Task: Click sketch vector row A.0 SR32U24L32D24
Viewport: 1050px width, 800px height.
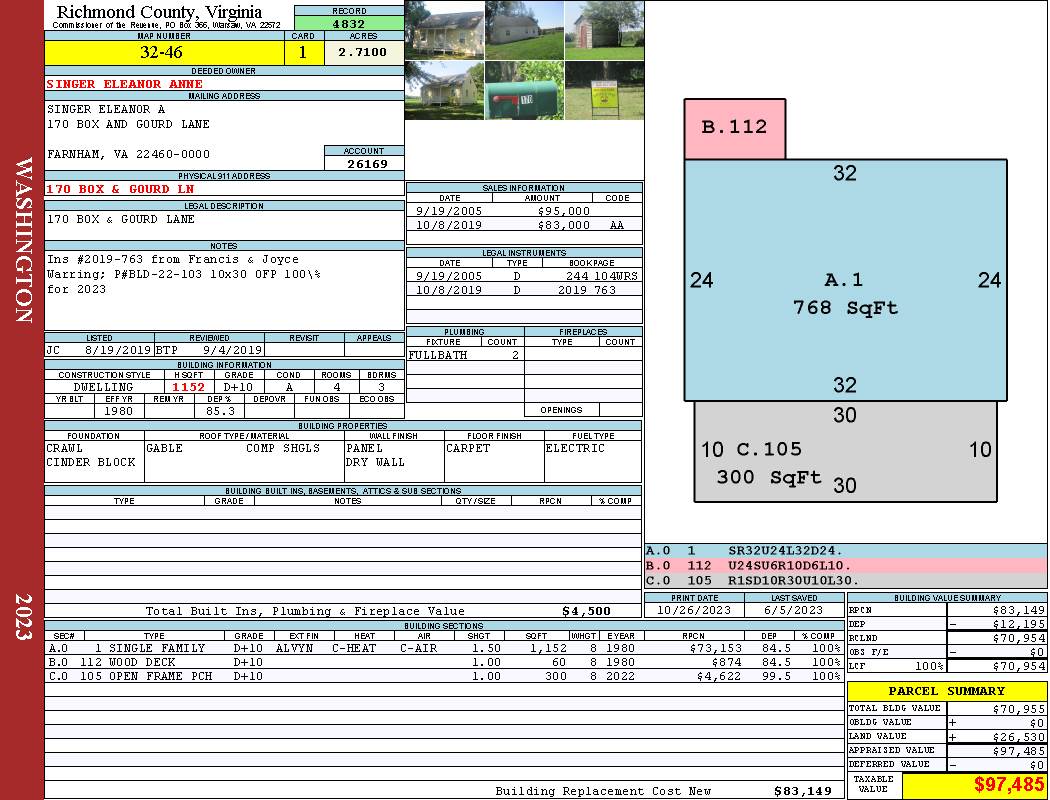Action: coord(845,551)
